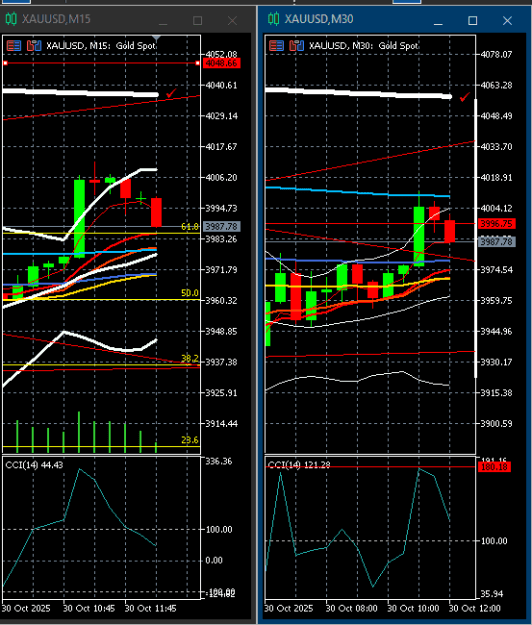Viewport: 532px width, 625px height.
Task: Click the XAUUSD,M30 window chart icon
Action: coord(273,19)
